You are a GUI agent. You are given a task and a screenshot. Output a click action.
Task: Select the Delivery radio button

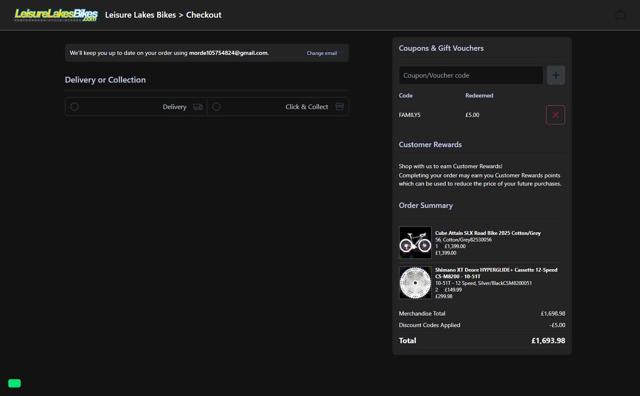74,107
